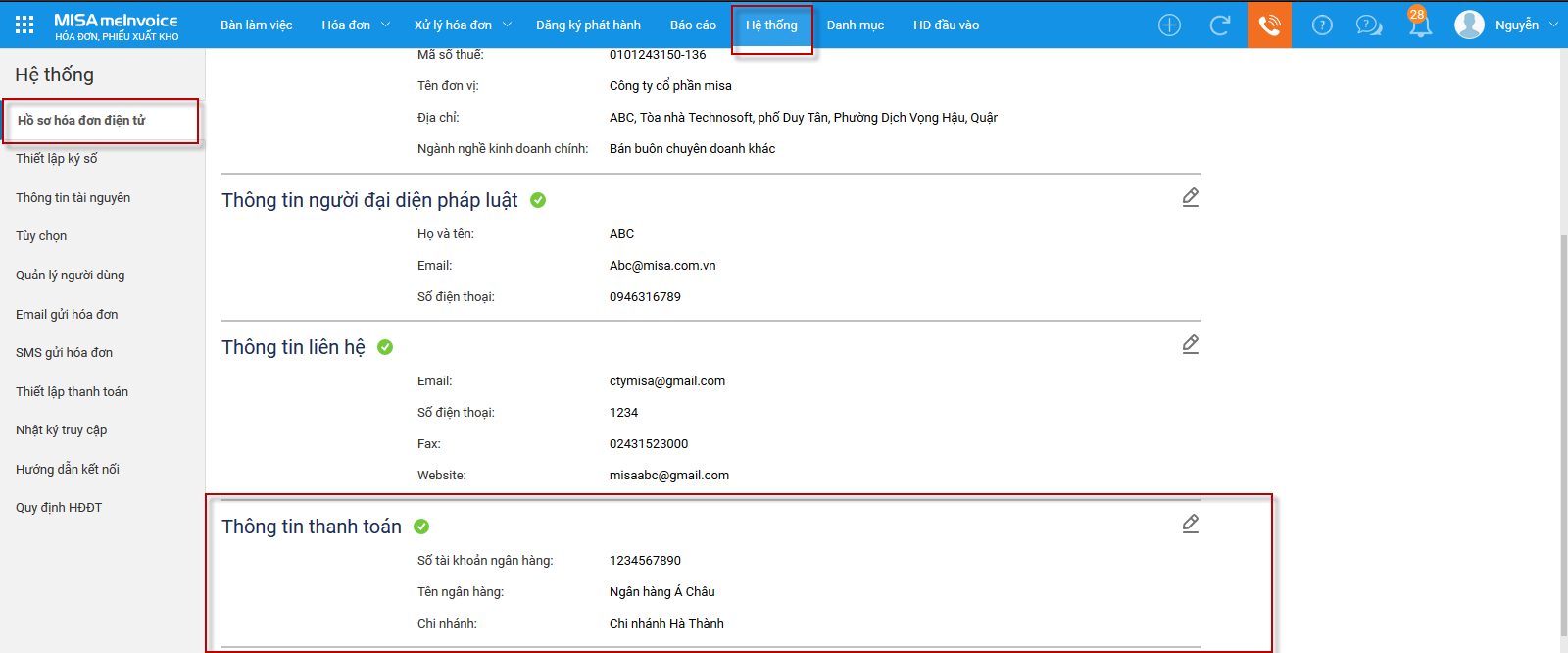1568x653 pixels.
Task: Edit the Thông tin thanh toán section
Action: [1190, 524]
